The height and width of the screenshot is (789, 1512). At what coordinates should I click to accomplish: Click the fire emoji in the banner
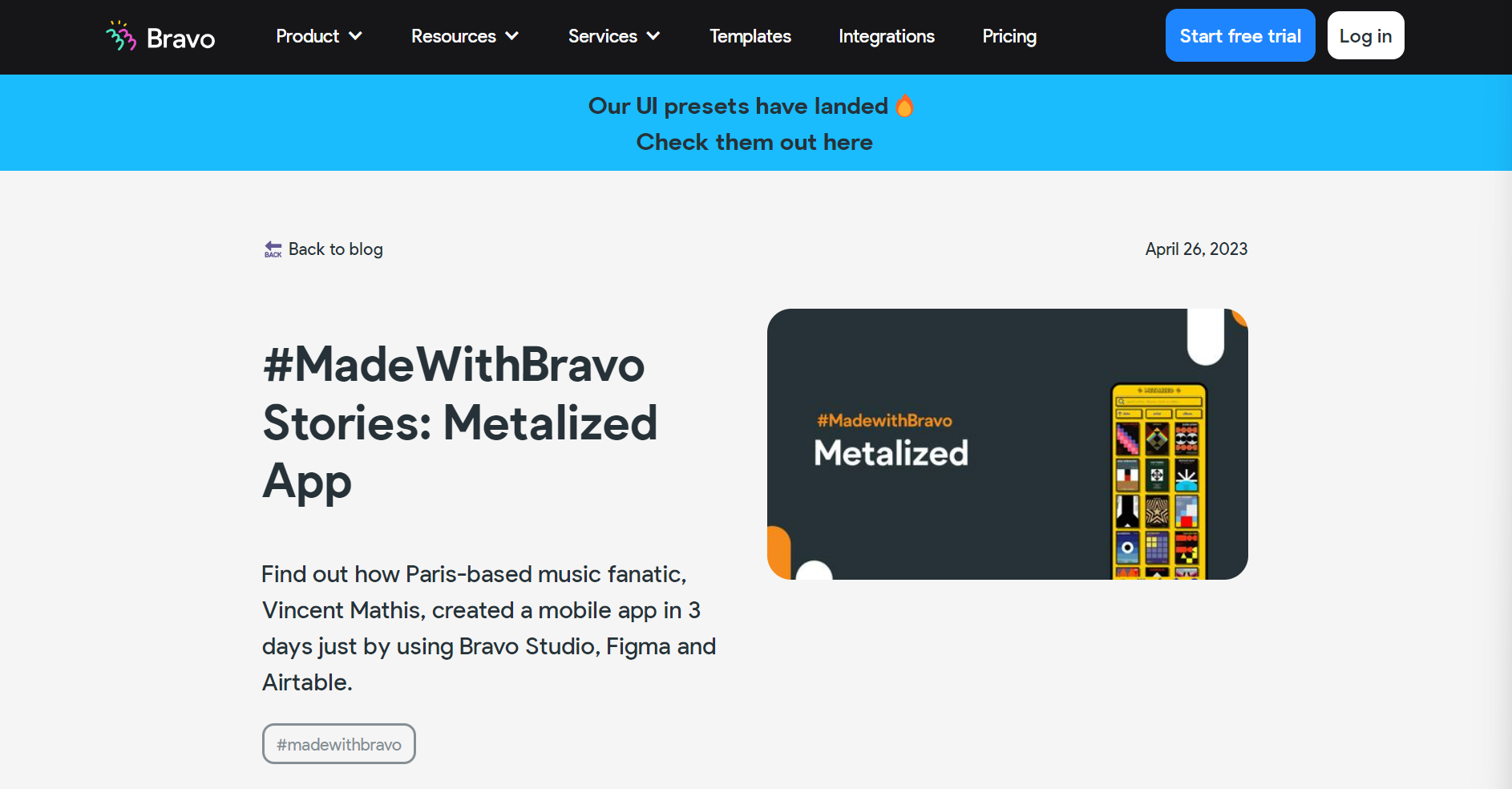point(904,106)
